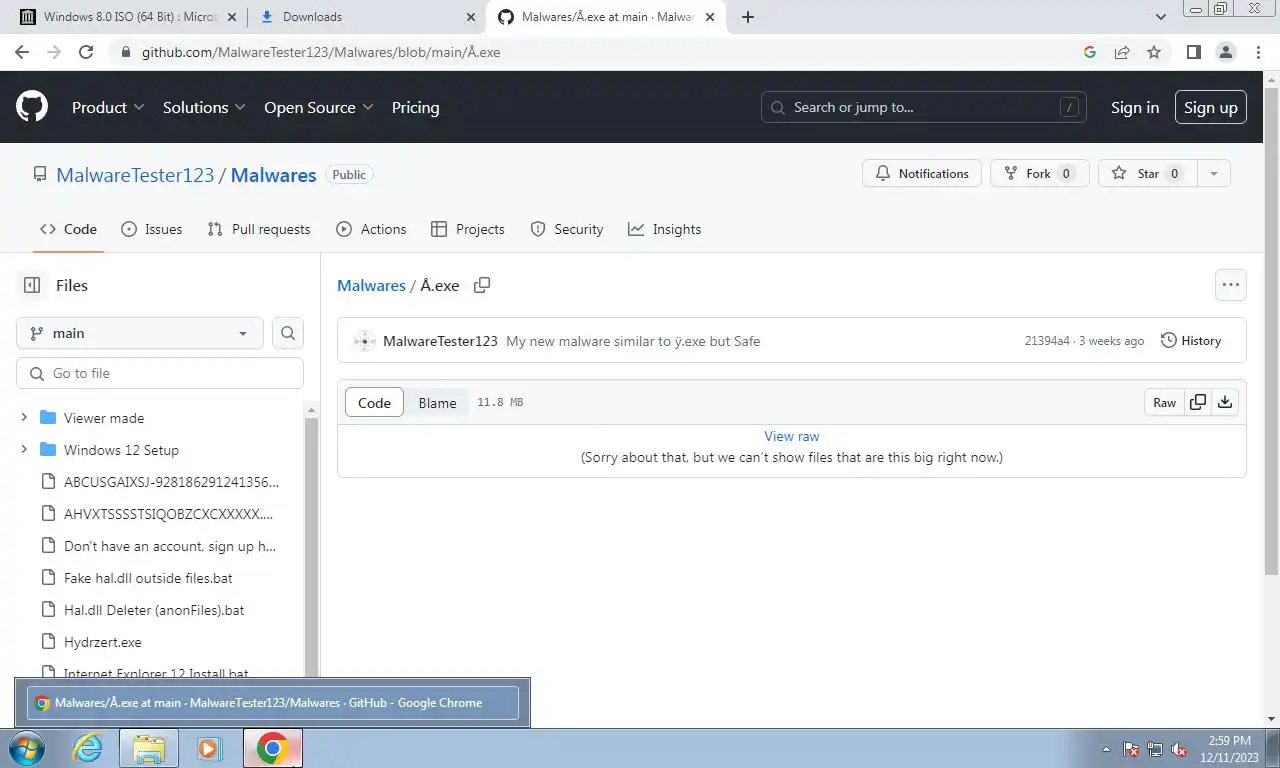Open Chrome three-dot menu
This screenshot has width=1280, height=768.
pyautogui.click(x=1258, y=52)
